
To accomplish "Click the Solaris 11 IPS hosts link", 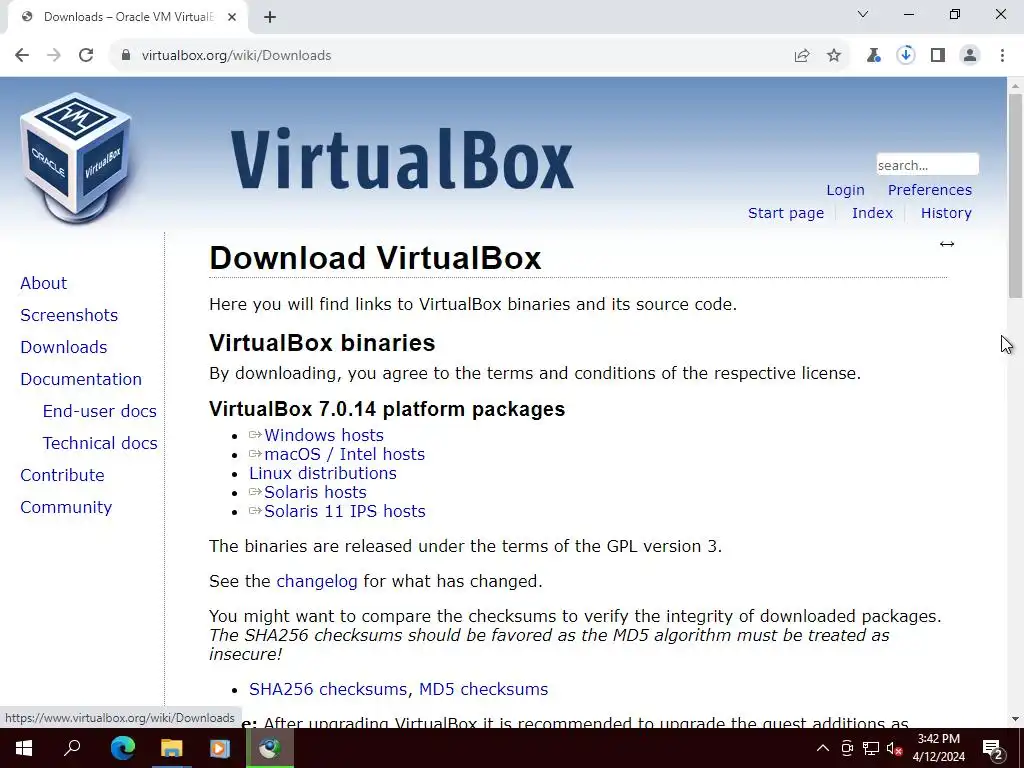I will [344, 511].
